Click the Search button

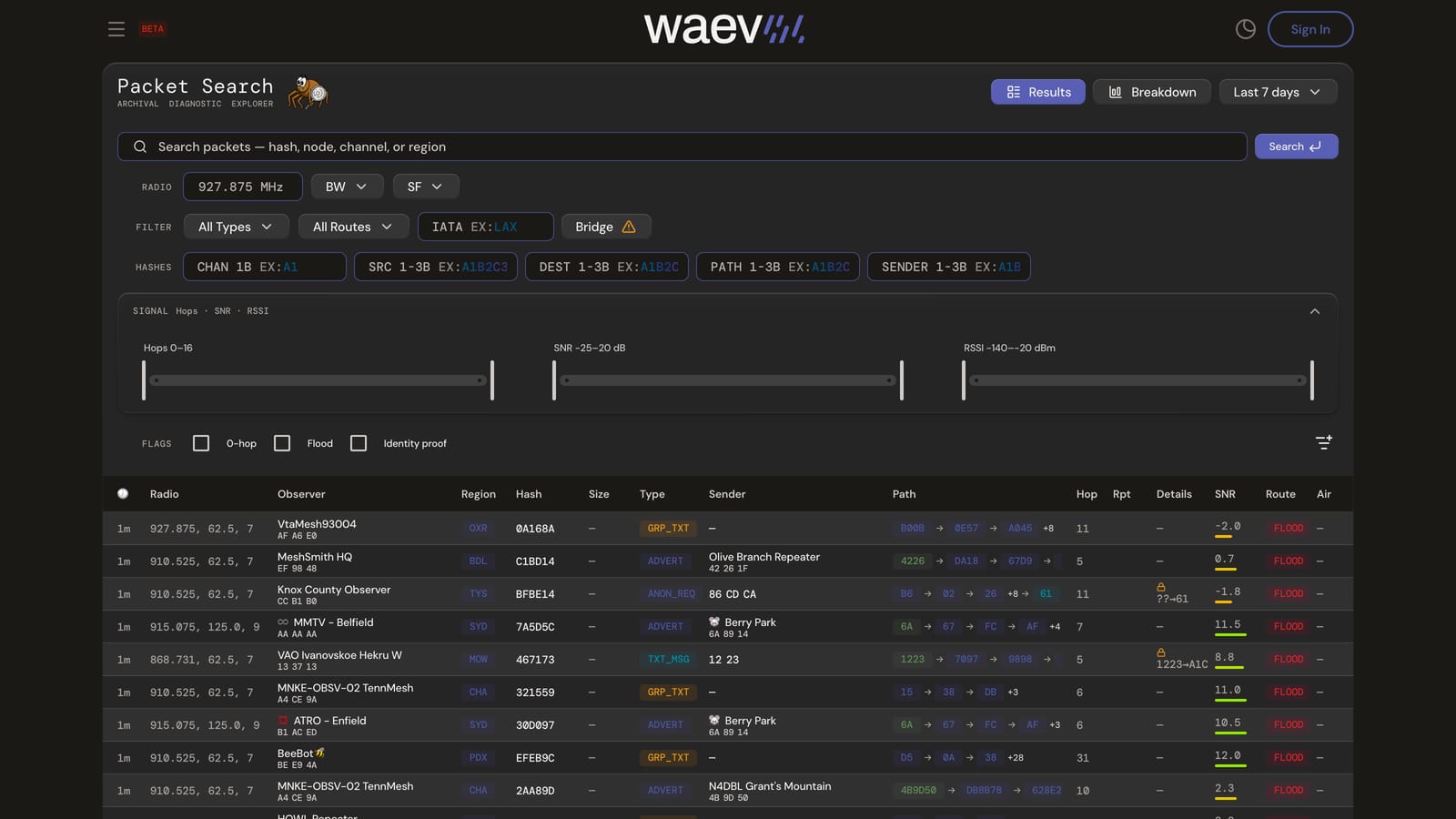tap(1296, 147)
